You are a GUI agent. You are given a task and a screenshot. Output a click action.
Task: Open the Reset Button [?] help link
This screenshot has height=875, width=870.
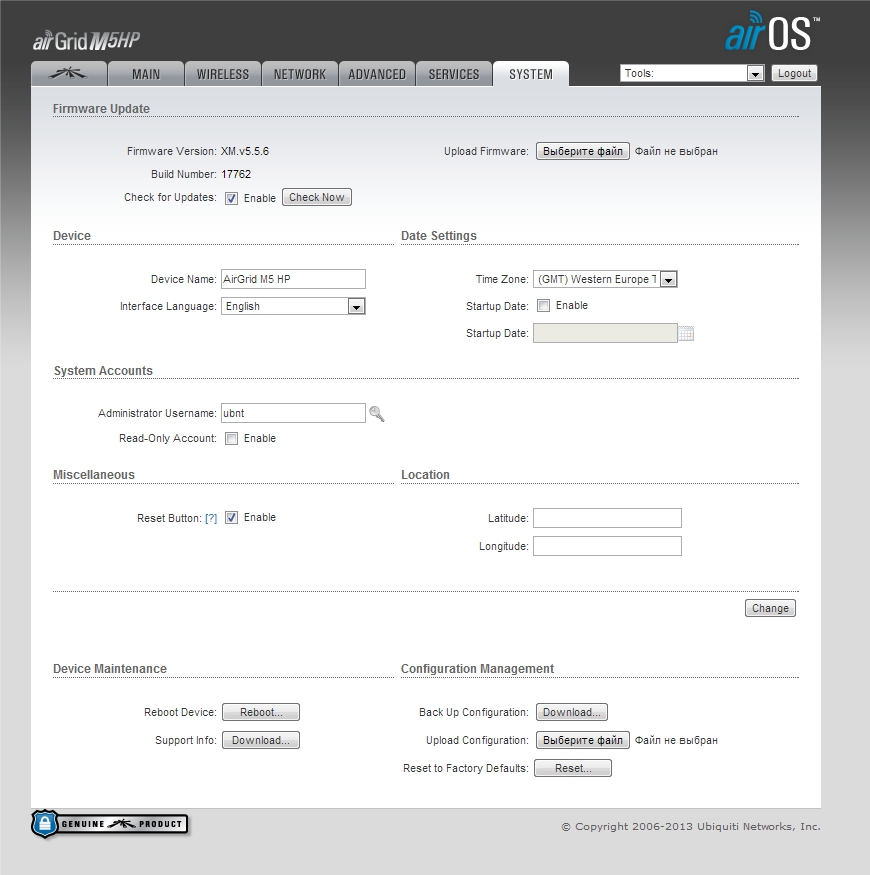tap(211, 518)
